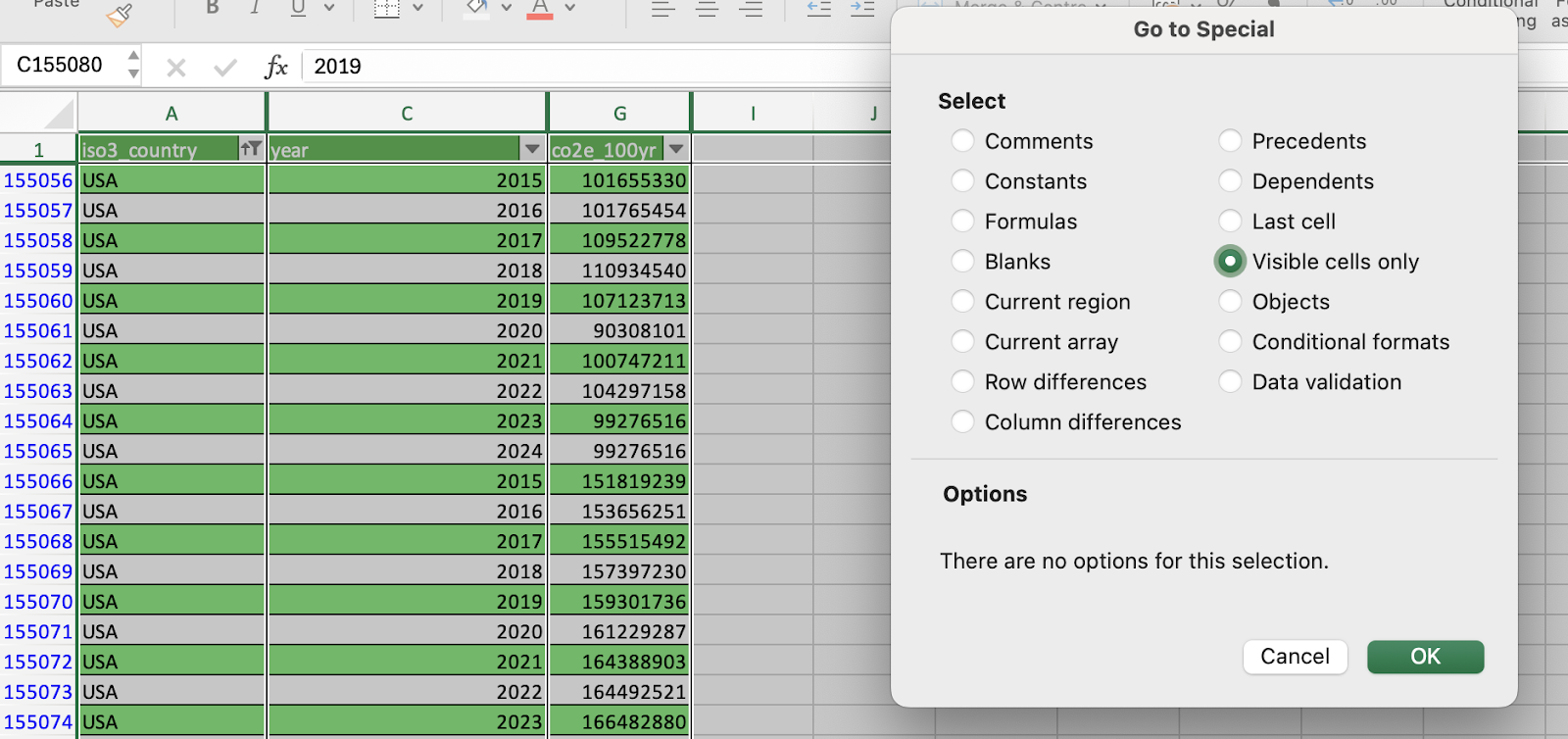Select the Formulas radio button
The width and height of the screenshot is (1568, 739).
963,222
